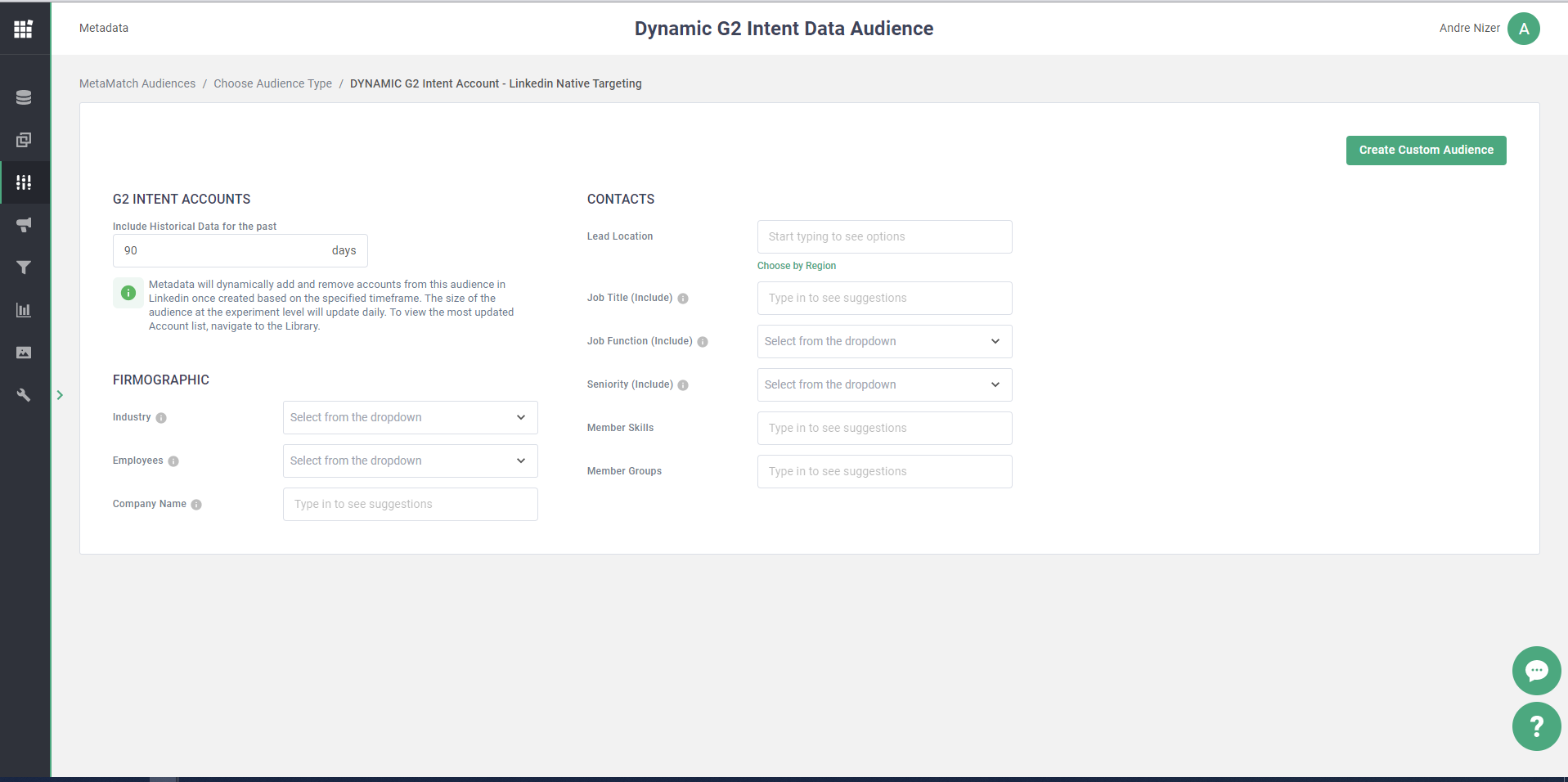
Task: Click the database stack sidebar icon
Action: click(24, 97)
